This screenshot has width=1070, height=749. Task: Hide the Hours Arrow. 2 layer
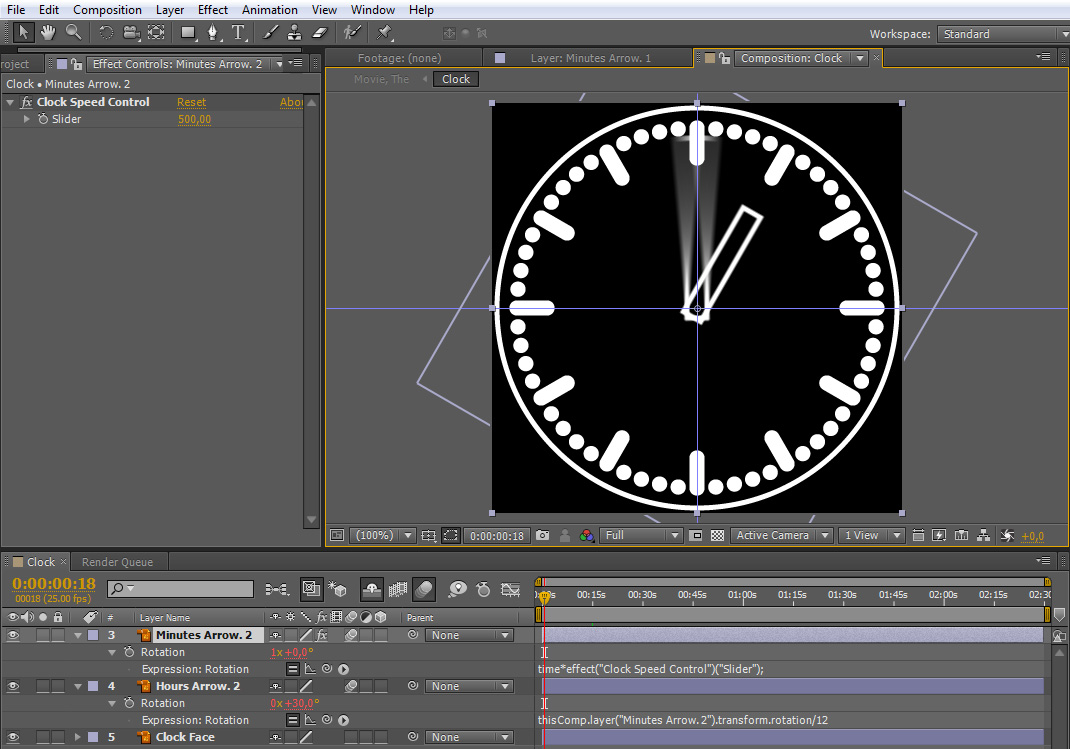pyautogui.click(x=13, y=686)
